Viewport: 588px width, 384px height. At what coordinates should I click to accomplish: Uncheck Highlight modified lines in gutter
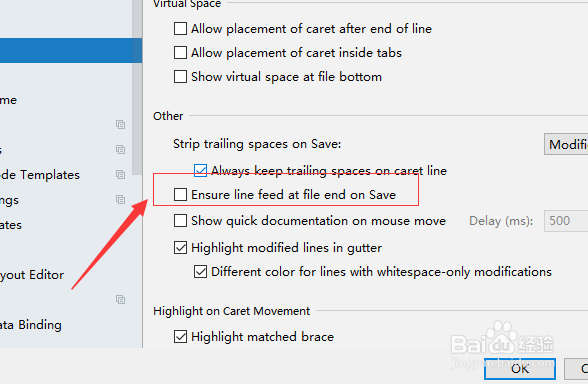(x=180, y=248)
